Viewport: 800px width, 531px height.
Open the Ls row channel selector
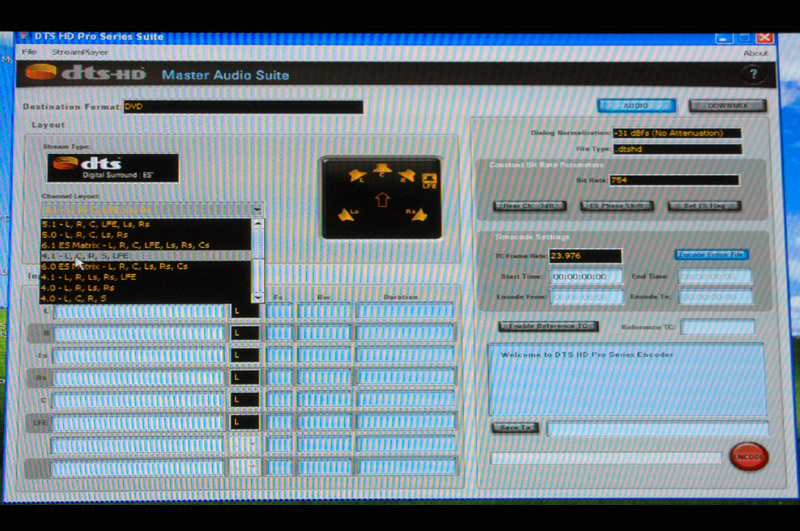point(245,355)
